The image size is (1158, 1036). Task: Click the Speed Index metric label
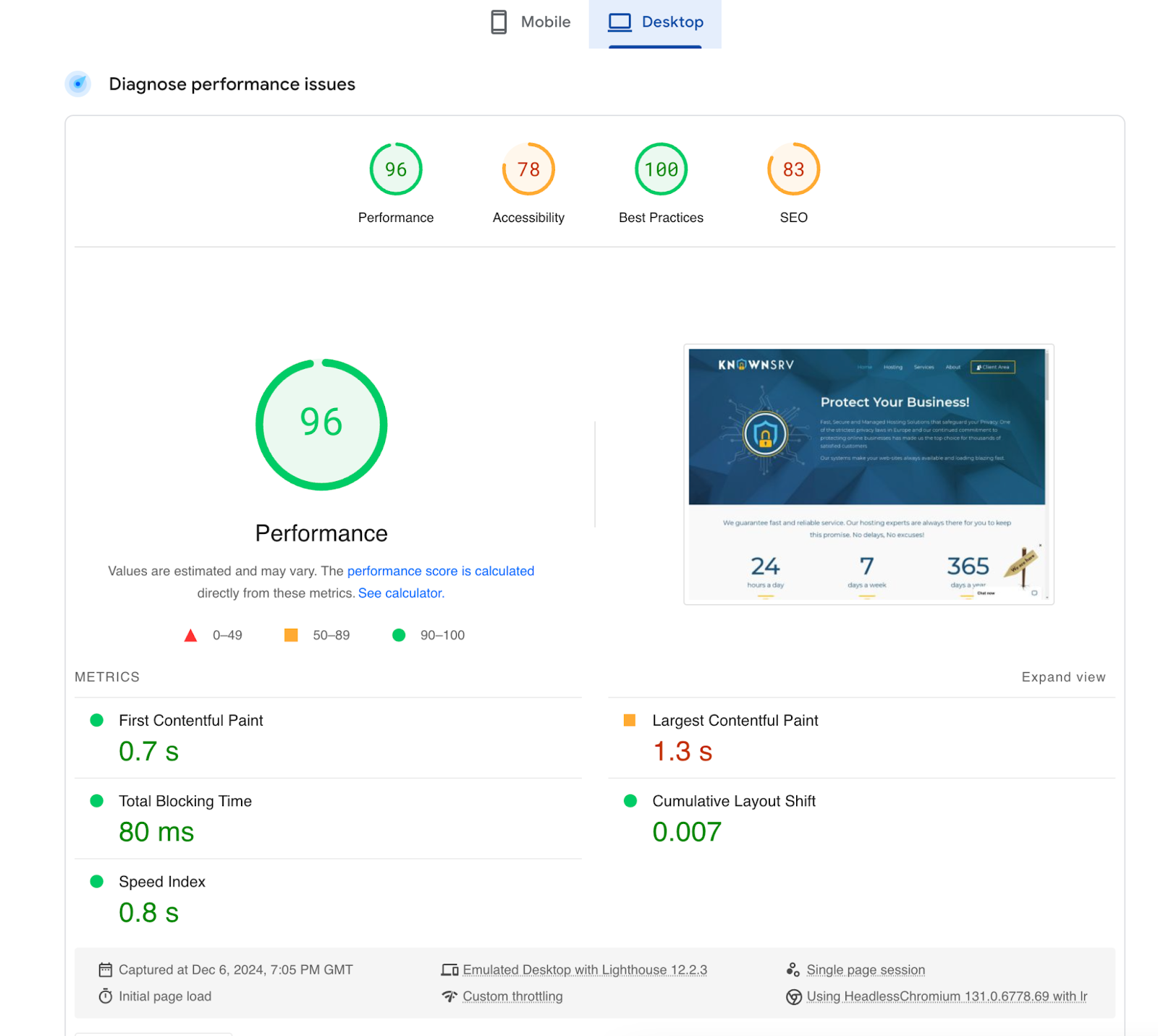[162, 882]
